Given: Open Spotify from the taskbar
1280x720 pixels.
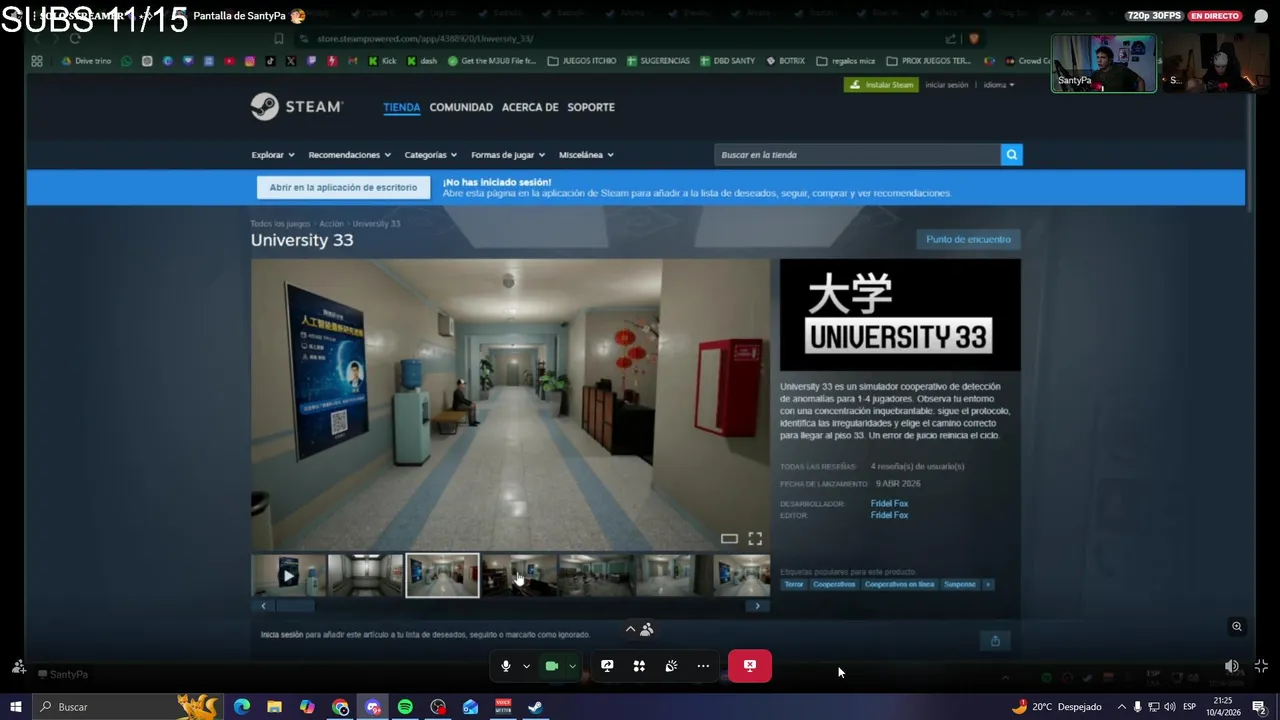Looking at the screenshot, I should 405,707.
